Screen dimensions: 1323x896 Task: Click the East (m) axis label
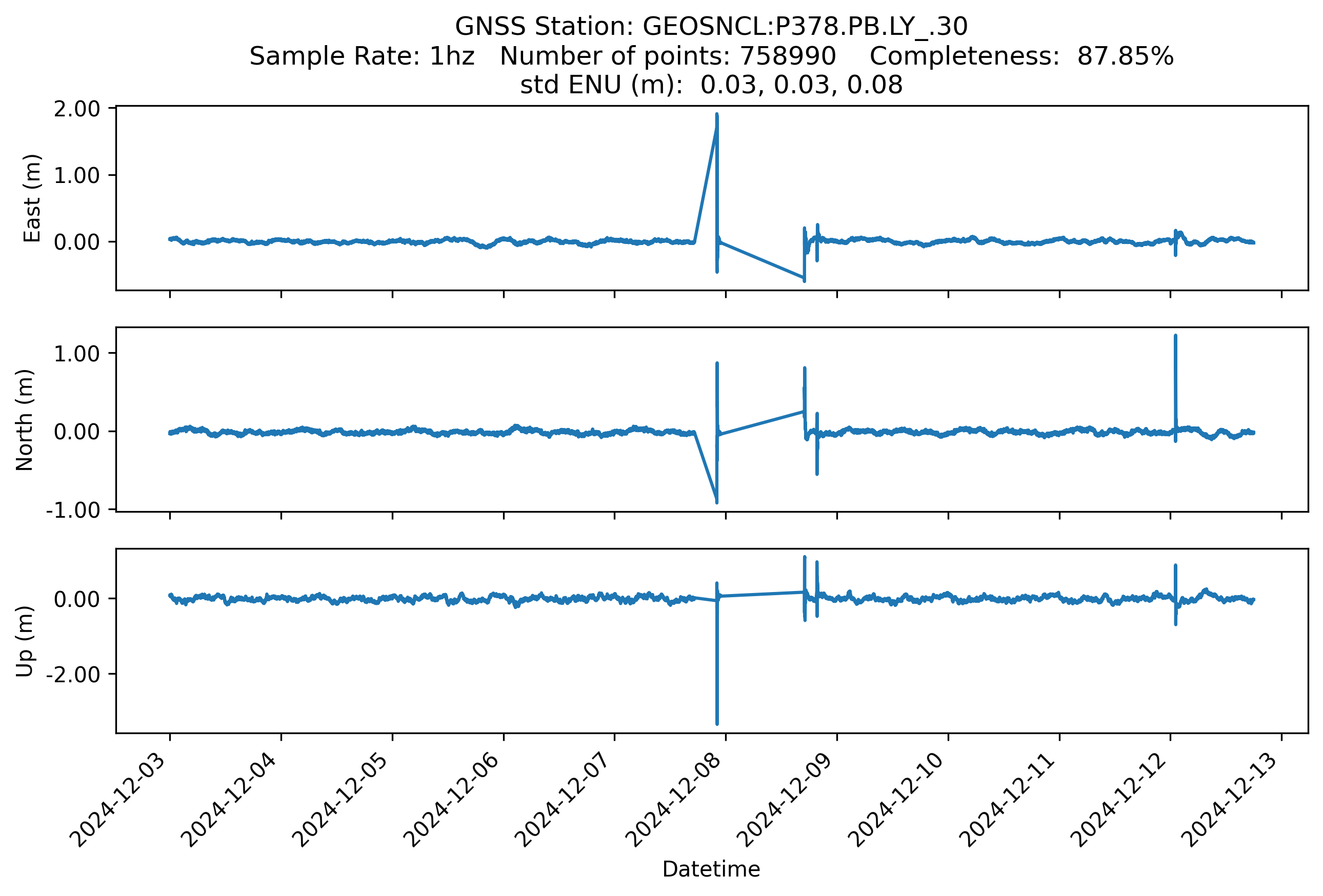32,198
